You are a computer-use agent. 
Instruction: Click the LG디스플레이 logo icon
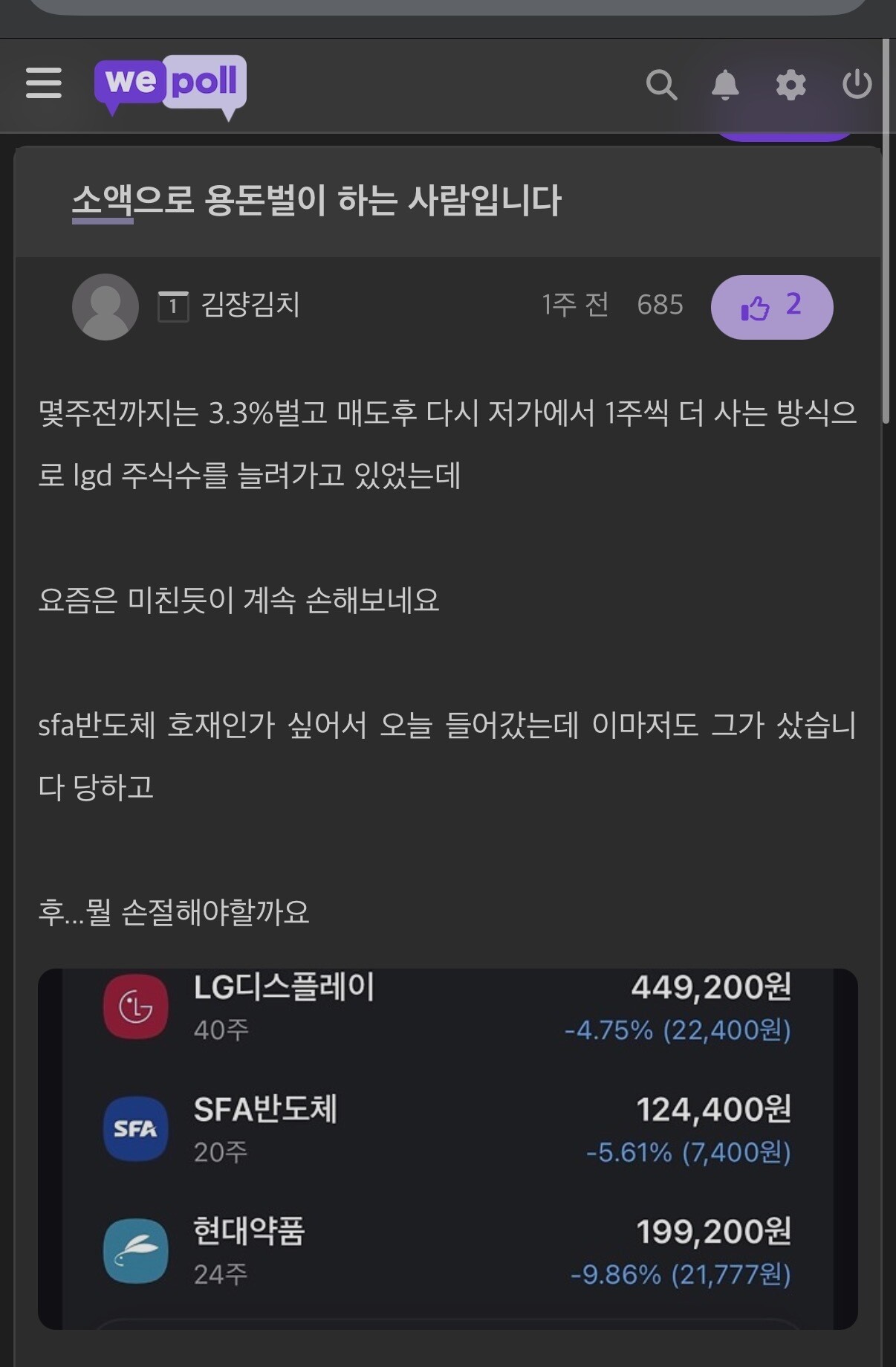(x=135, y=1006)
